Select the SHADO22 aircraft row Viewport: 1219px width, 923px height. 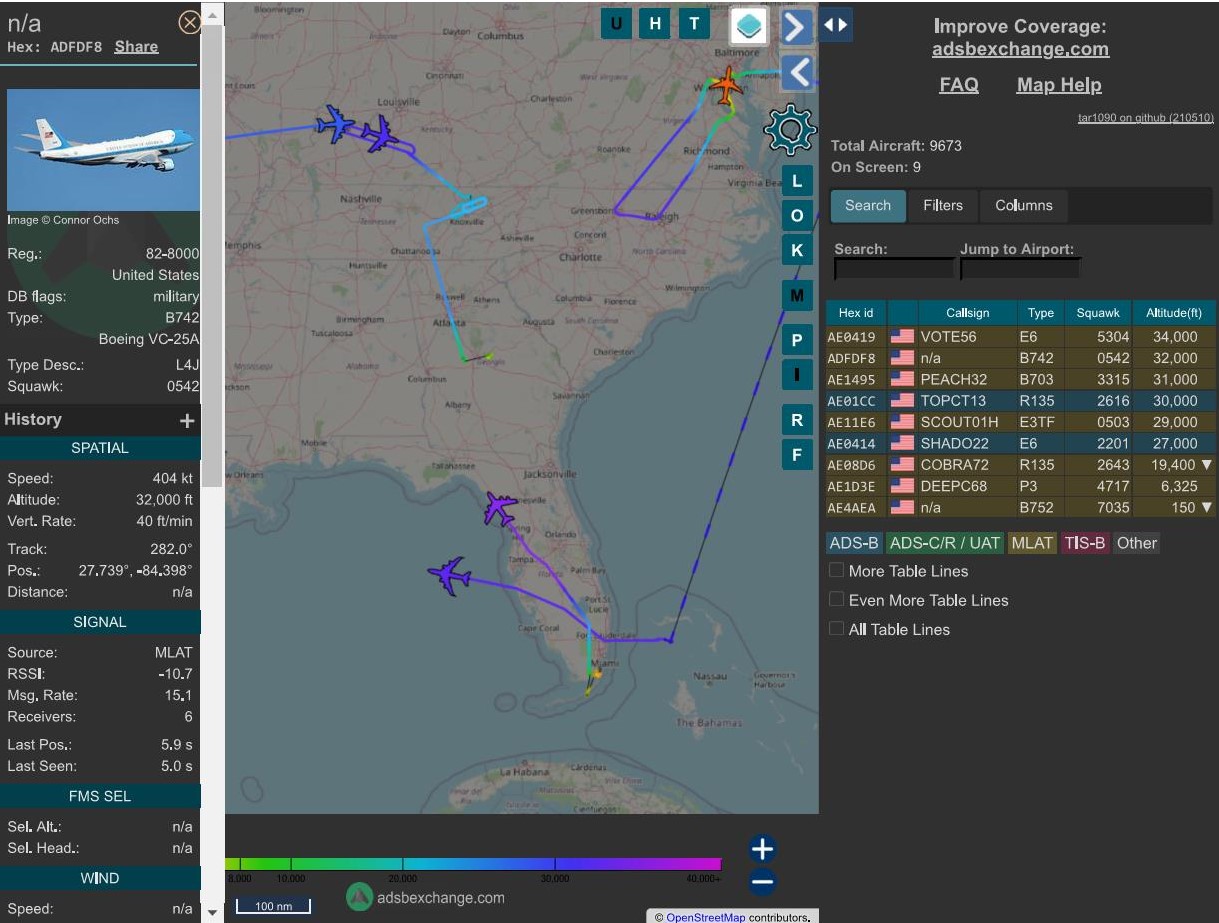(x=1021, y=443)
